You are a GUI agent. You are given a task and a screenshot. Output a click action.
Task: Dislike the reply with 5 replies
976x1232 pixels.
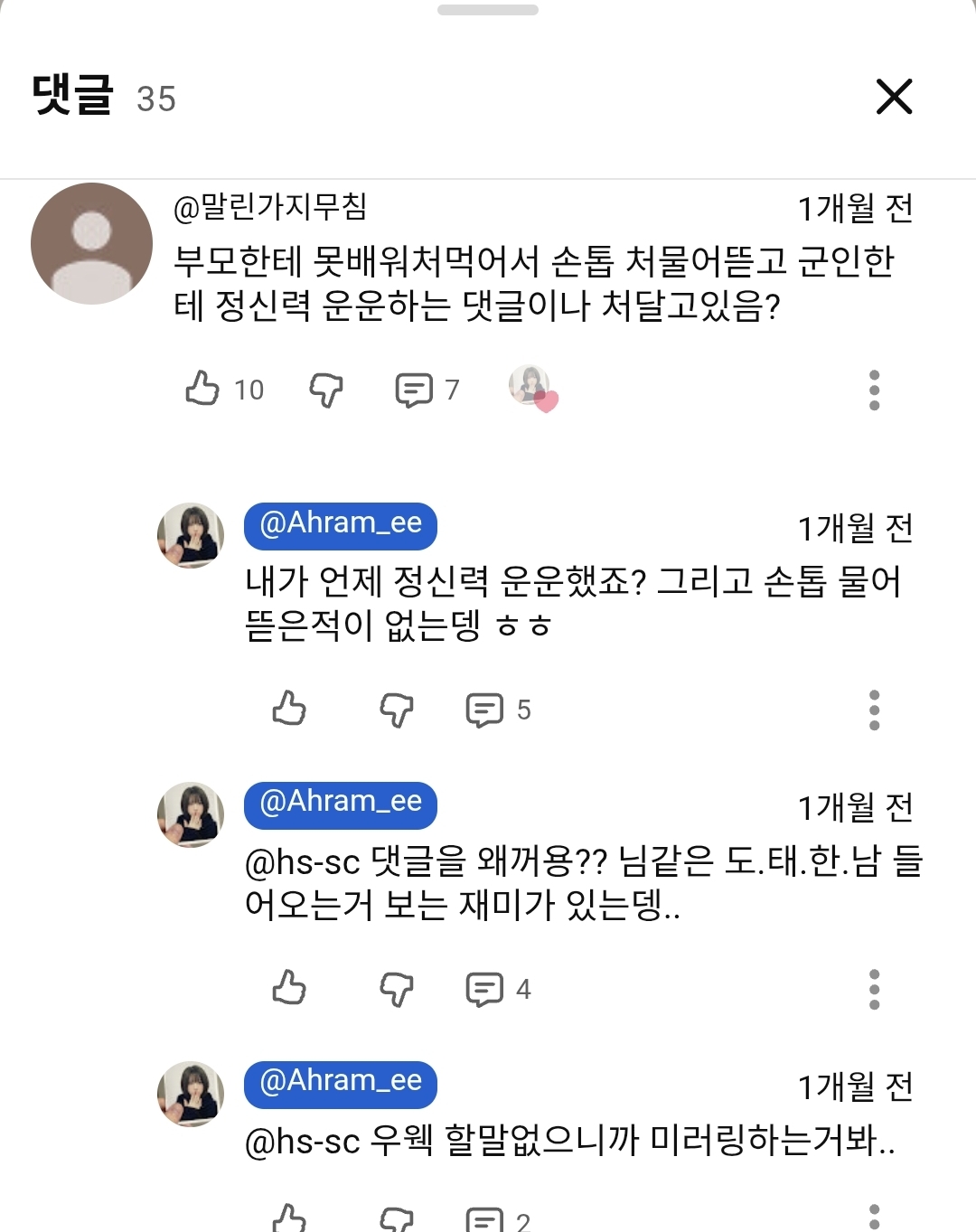coord(397,710)
